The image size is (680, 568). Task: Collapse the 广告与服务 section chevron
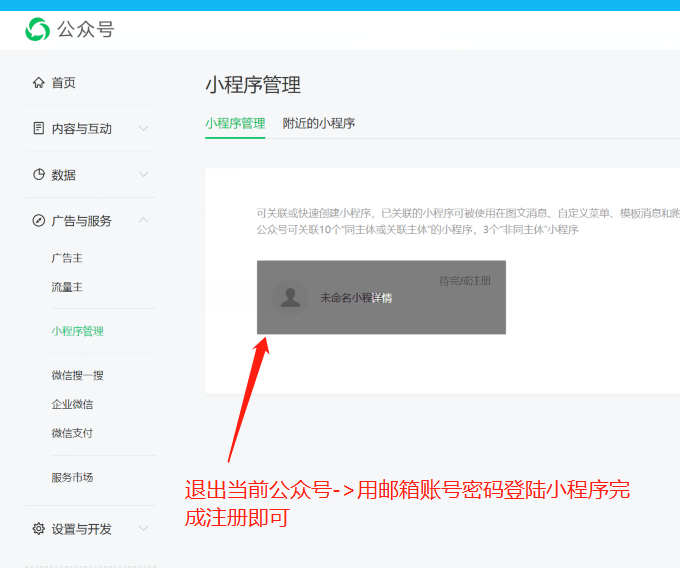pyautogui.click(x=144, y=221)
